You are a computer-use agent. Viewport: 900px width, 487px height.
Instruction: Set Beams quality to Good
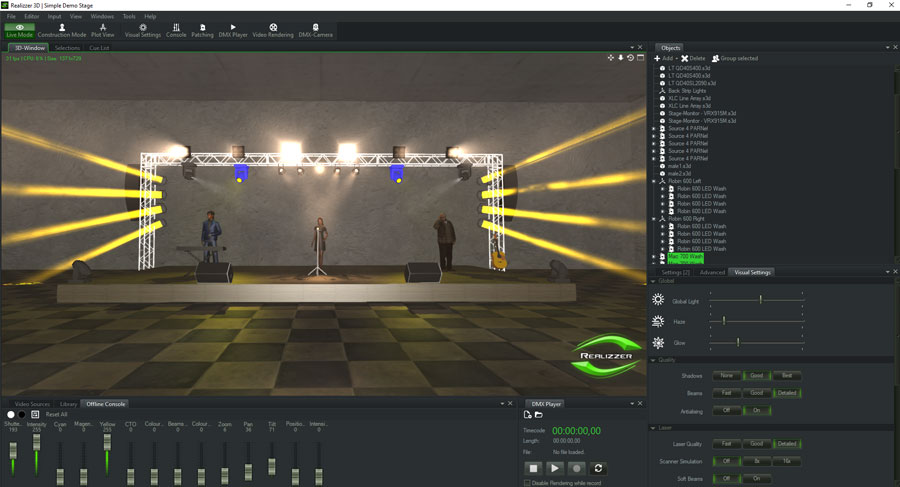(757, 393)
